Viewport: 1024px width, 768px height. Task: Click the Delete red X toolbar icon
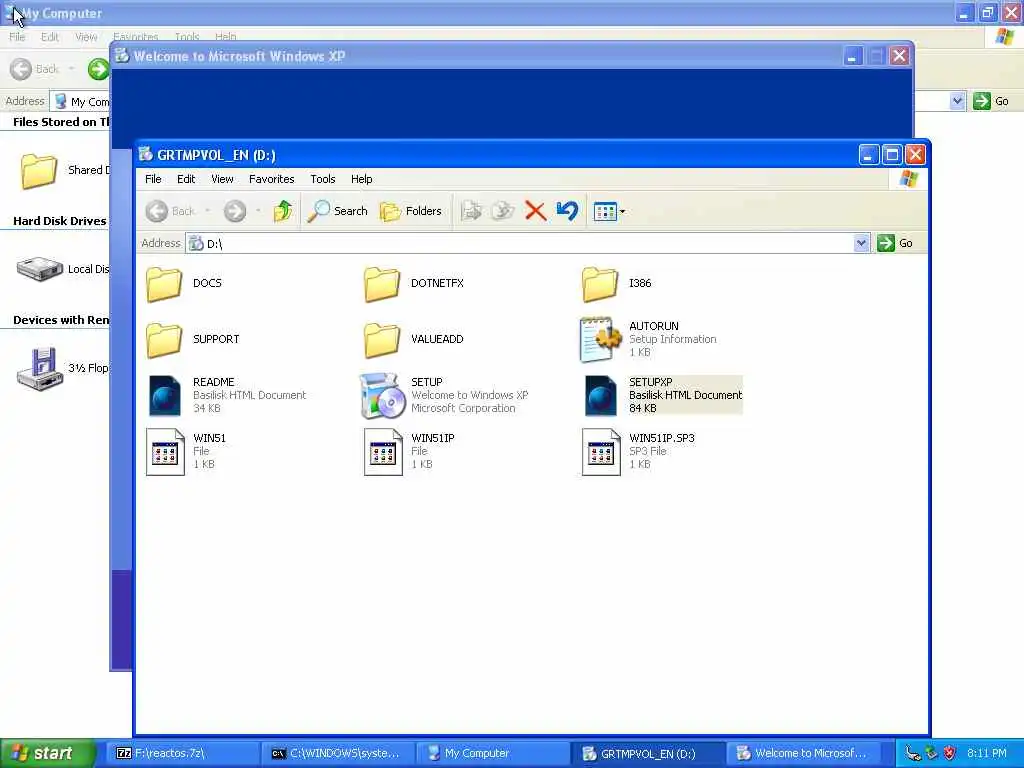click(x=536, y=211)
